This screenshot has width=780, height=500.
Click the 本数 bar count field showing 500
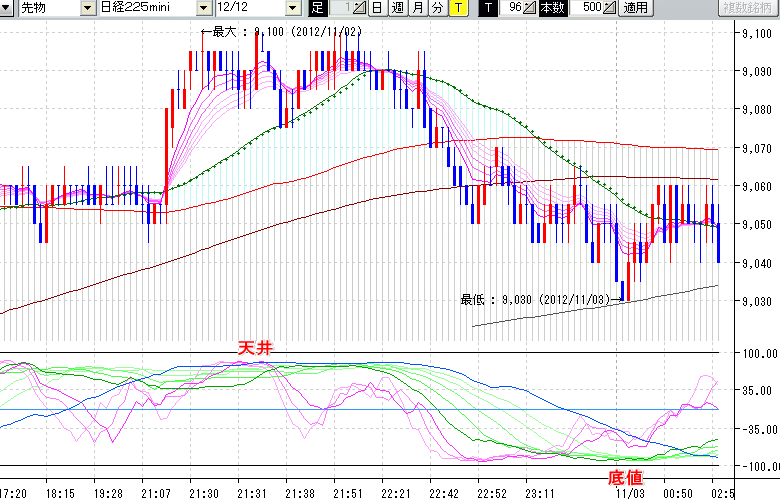pos(590,8)
